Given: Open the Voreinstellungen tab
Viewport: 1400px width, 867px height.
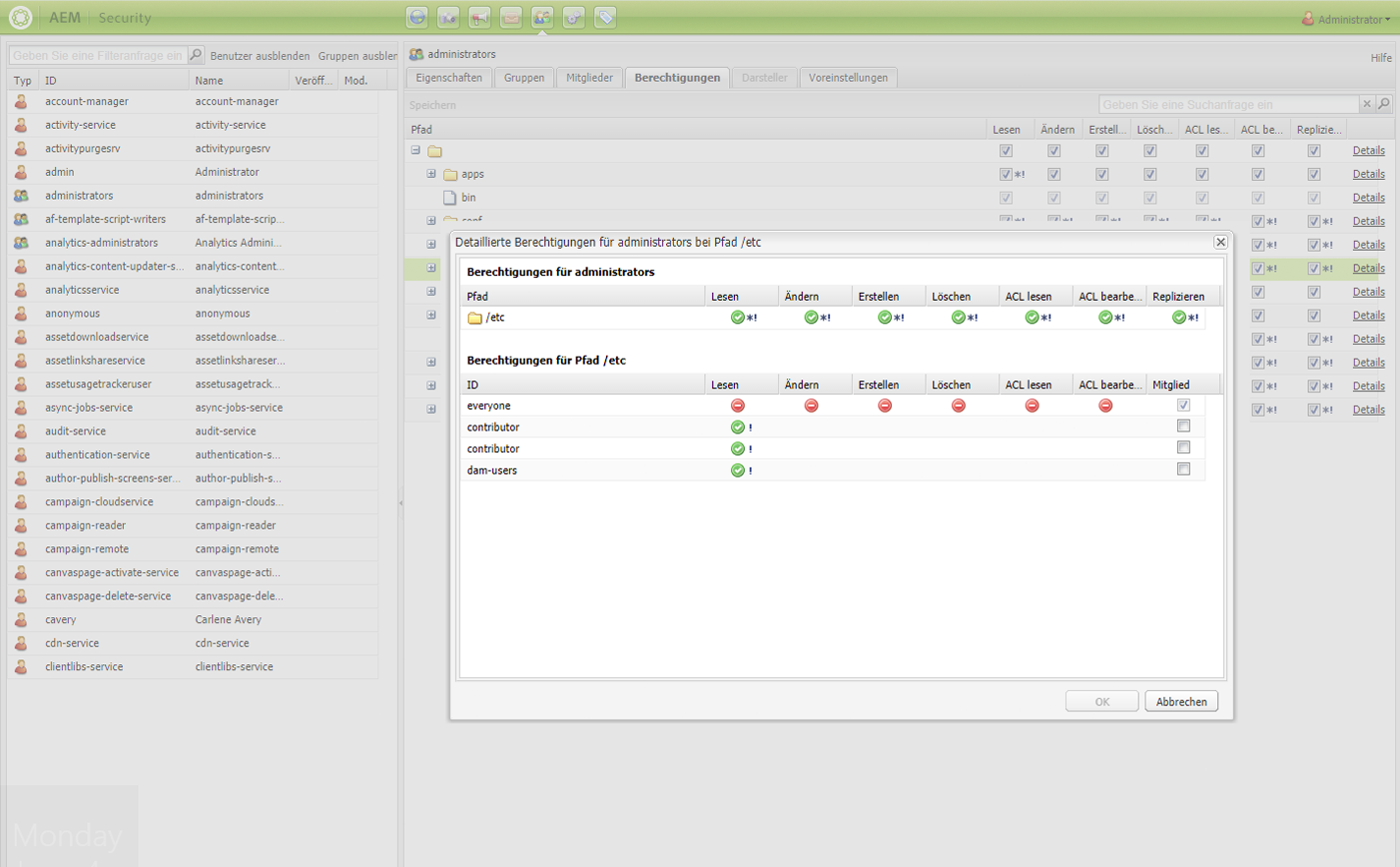Looking at the screenshot, I should (x=848, y=78).
